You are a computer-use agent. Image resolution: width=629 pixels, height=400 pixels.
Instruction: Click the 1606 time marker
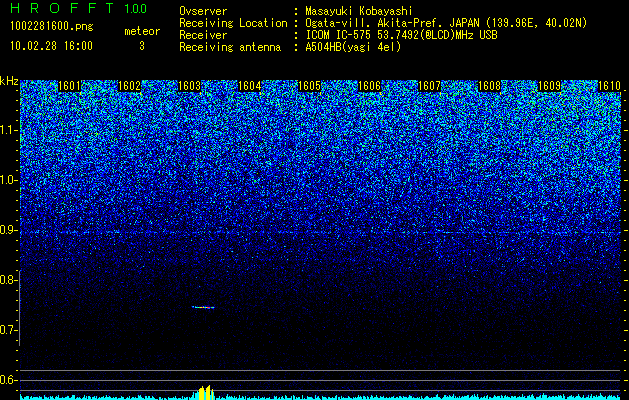pos(369,86)
